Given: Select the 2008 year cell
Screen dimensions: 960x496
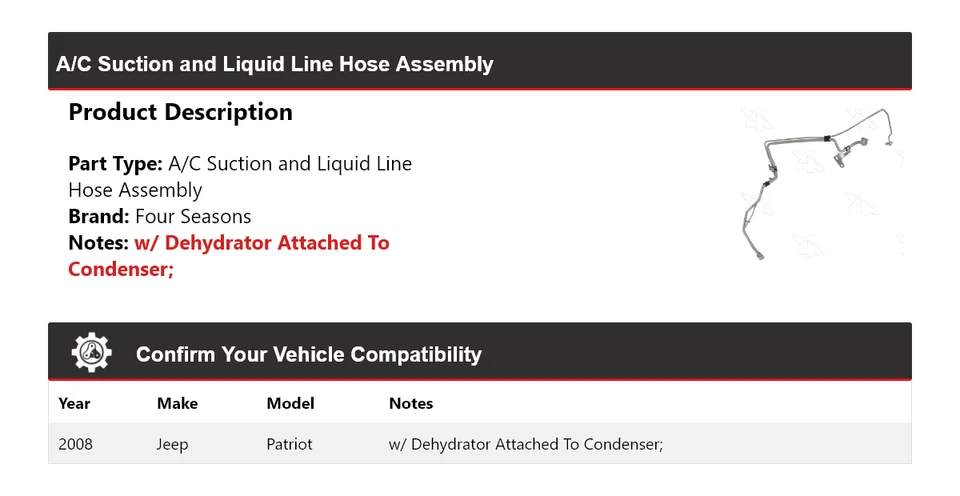Looking at the screenshot, I should tap(76, 444).
